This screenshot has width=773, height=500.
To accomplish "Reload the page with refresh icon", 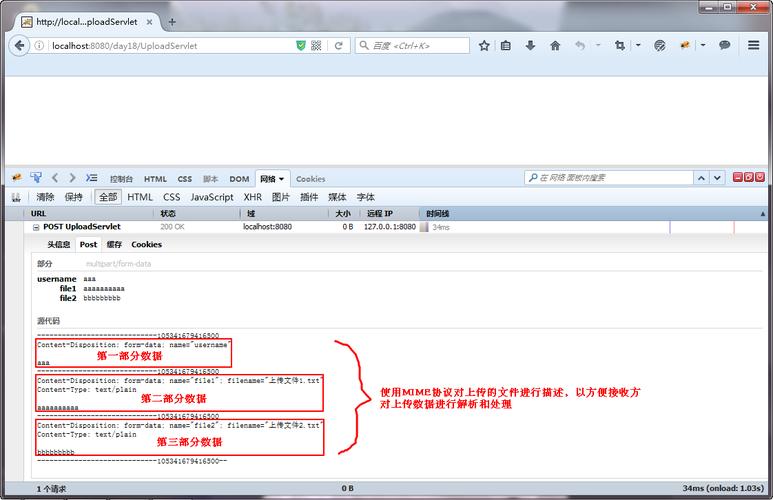I will [339, 46].
